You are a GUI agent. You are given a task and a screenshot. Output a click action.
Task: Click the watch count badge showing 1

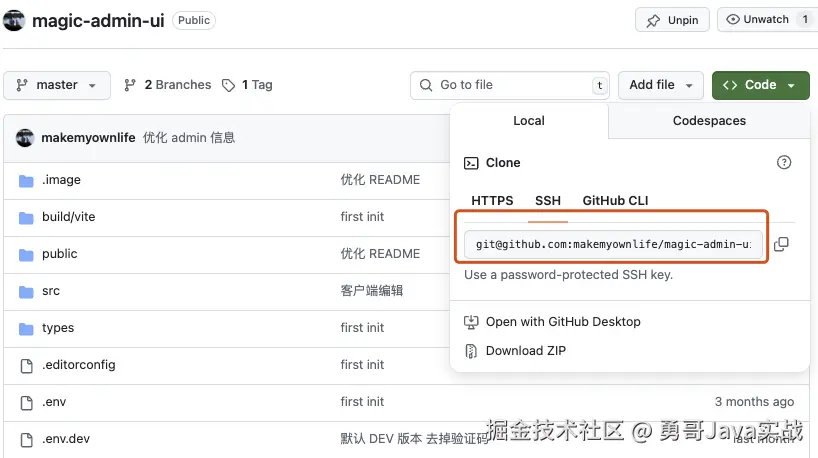click(x=805, y=20)
